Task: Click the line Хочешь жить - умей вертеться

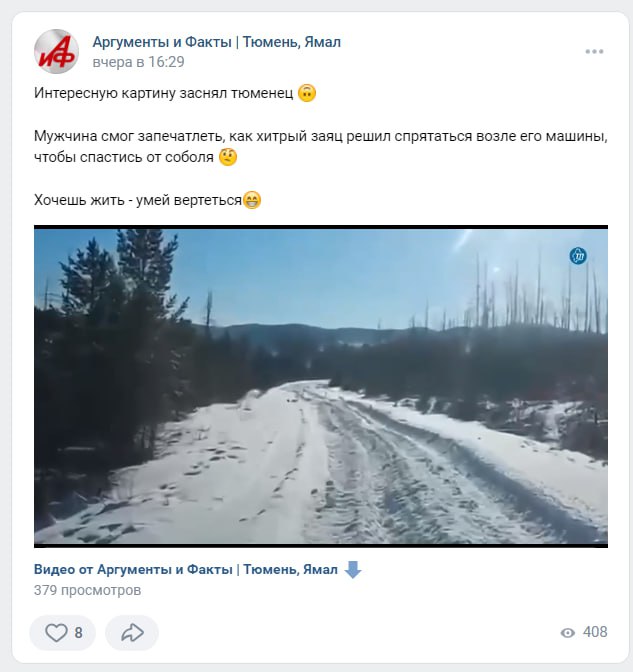Action: pos(138,200)
